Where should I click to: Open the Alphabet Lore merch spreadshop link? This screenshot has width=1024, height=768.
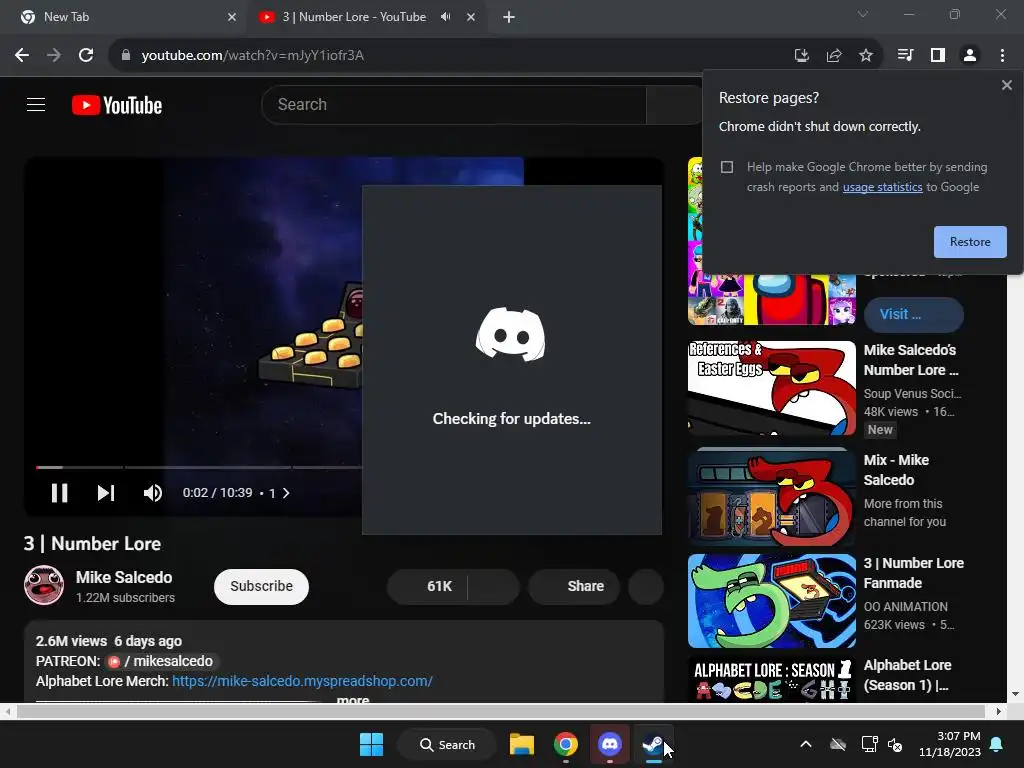pyautogui.click(x=302, y=681)
